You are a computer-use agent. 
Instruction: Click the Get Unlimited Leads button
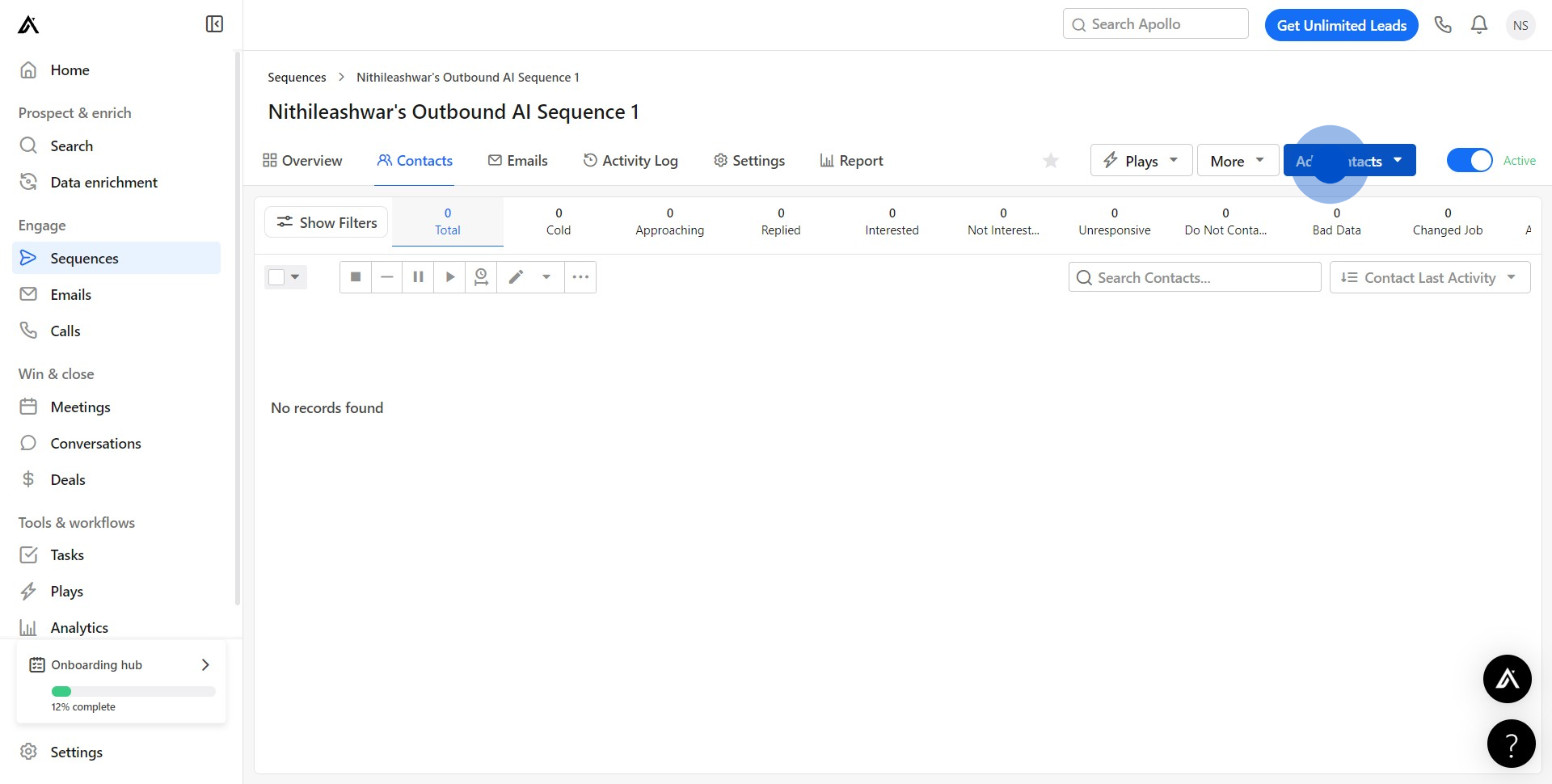pyautogui.click(x=1341, y=24)
